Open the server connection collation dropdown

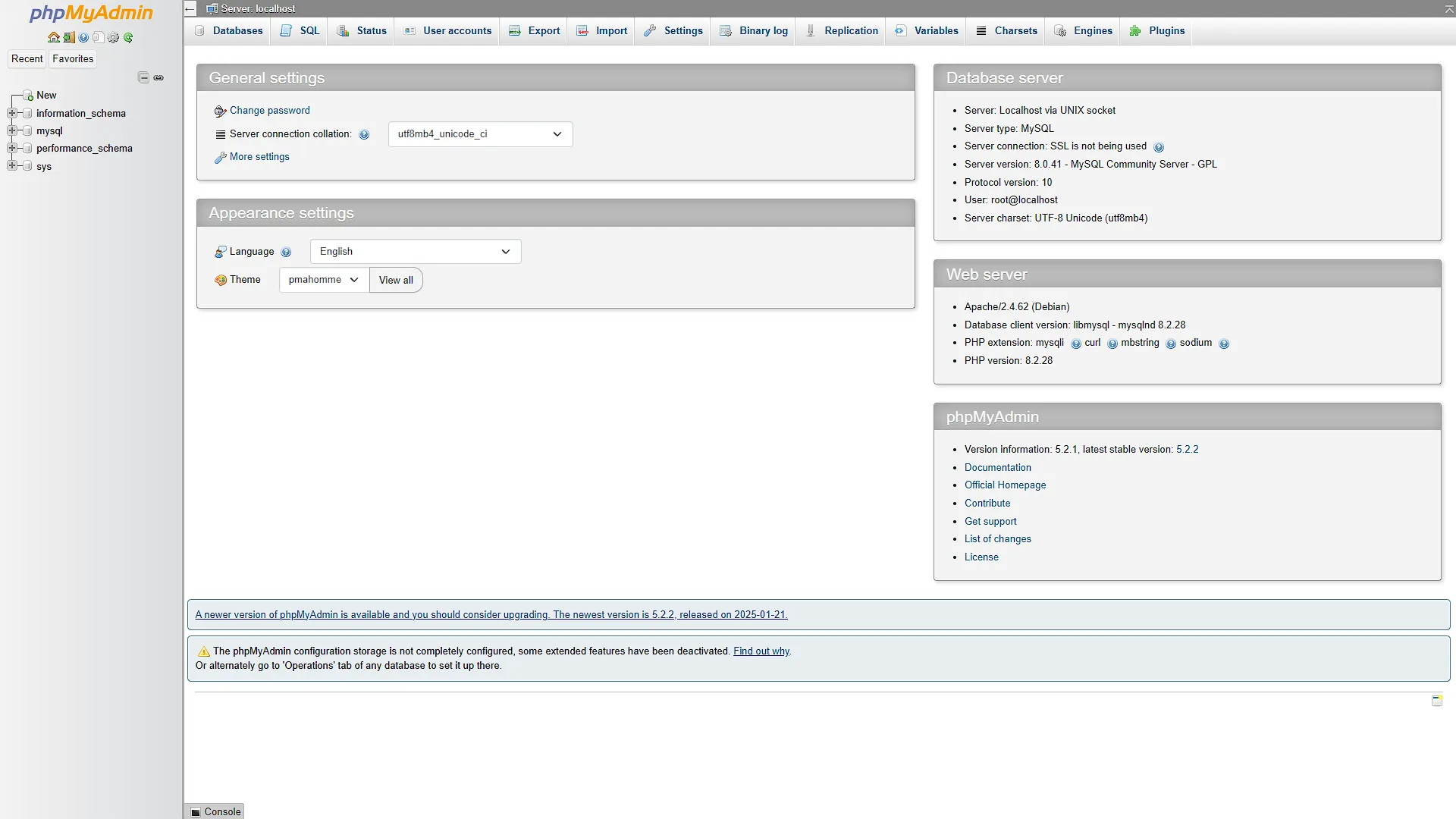pos(480,134)
